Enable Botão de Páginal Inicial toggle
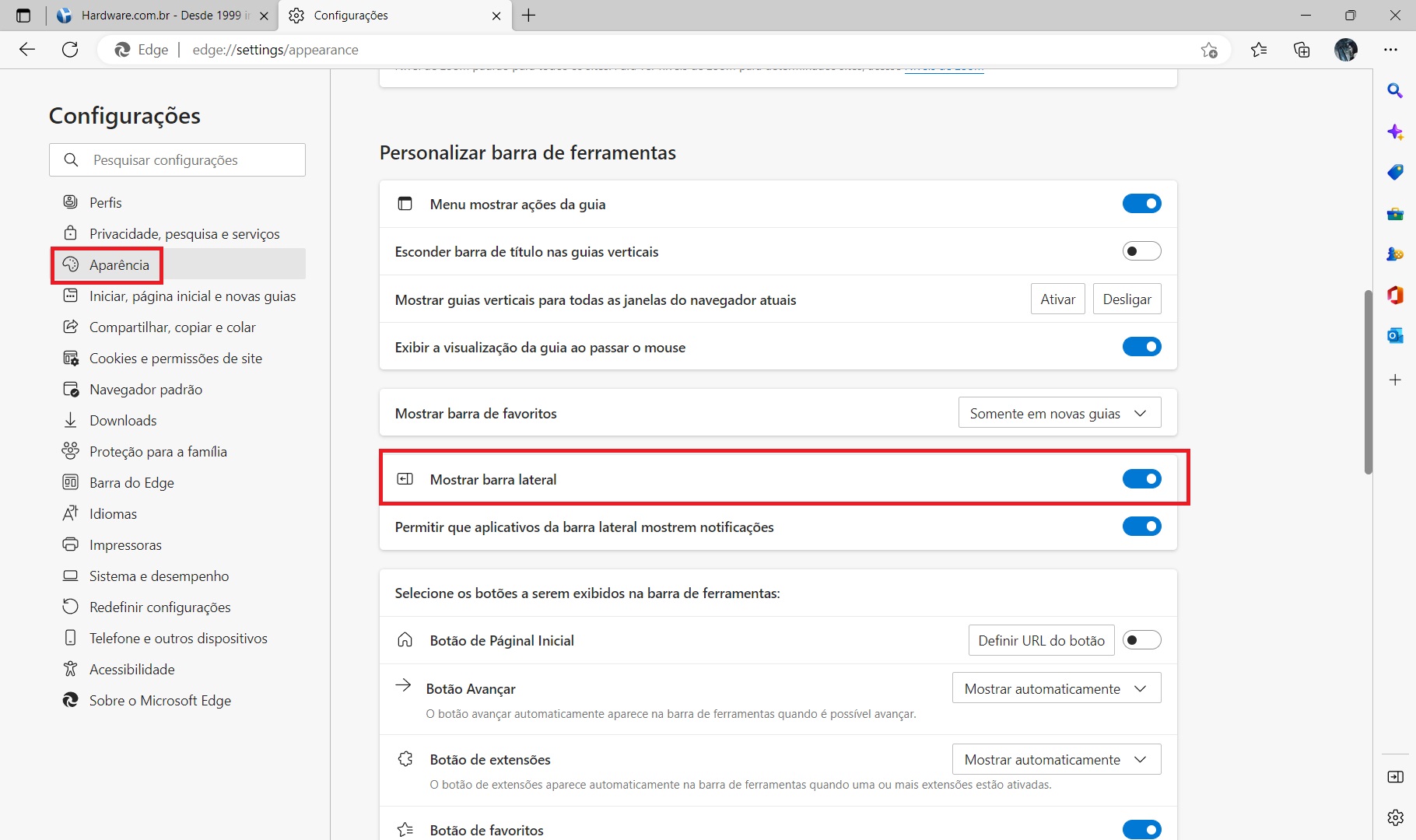Viewport: 1416px width, 840px height. [1141, 640]
